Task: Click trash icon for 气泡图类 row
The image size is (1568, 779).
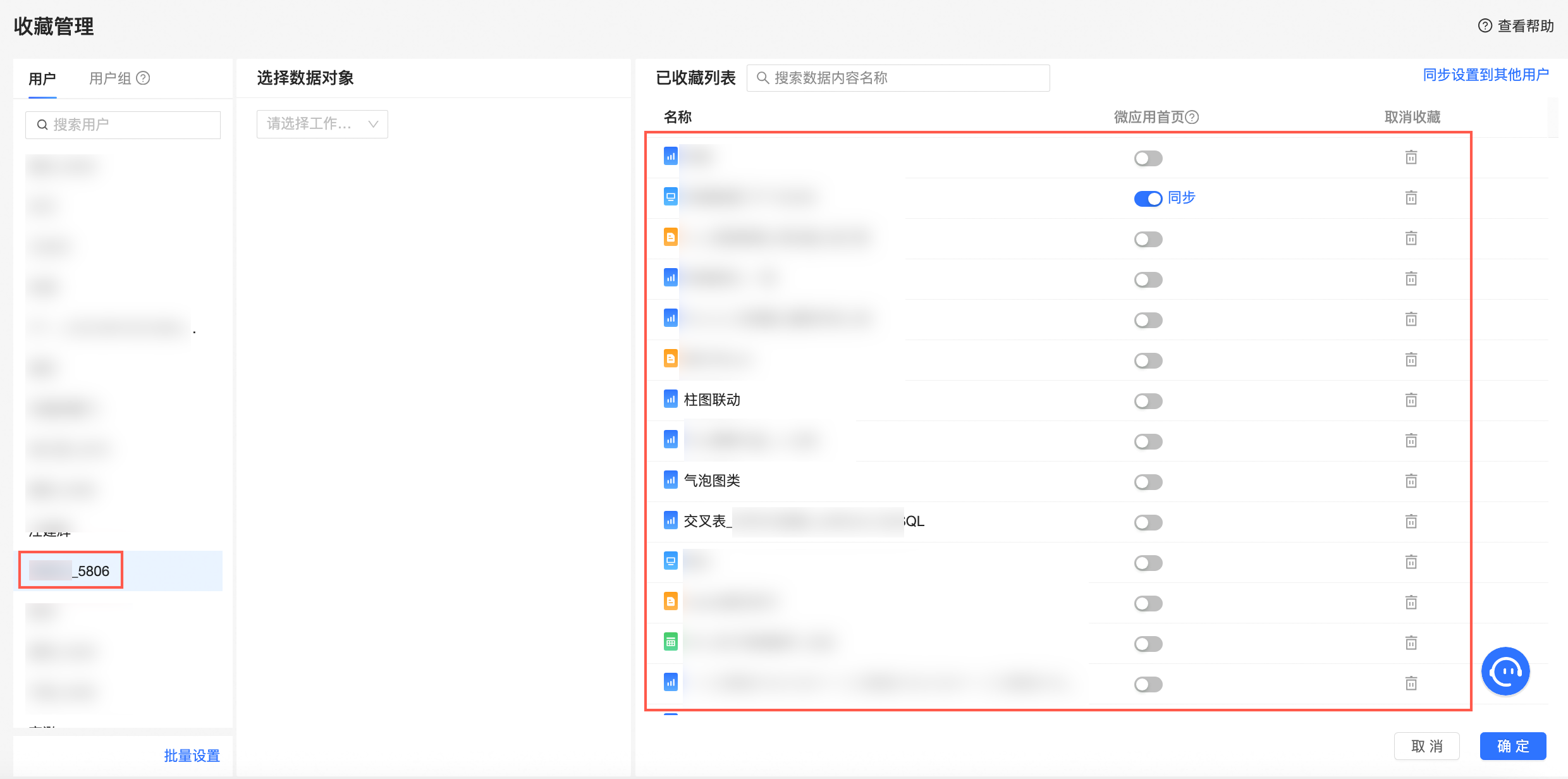Action: [x=1411, y=481]
